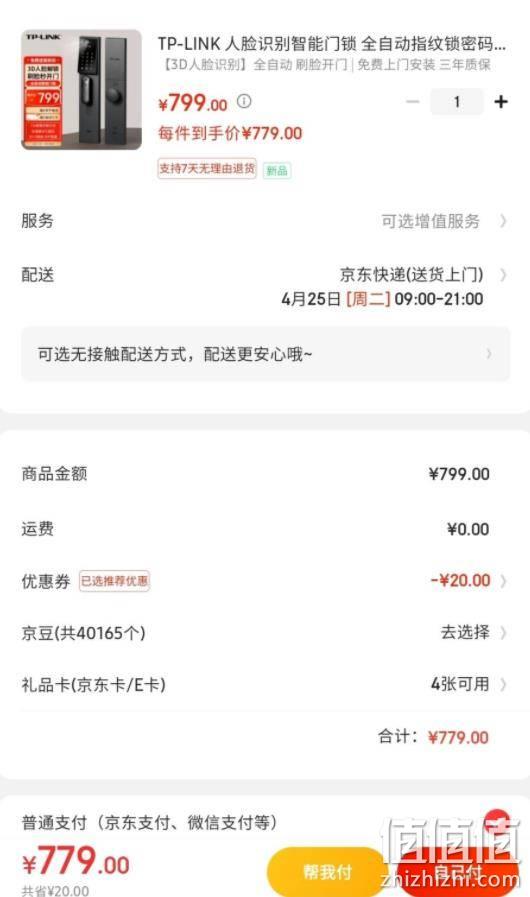The height and width of the screenshot is (897, 530).
Task: Tap the 支持7天无理由退货 tag
Action: pyautogui.click(x=207, y=169)
